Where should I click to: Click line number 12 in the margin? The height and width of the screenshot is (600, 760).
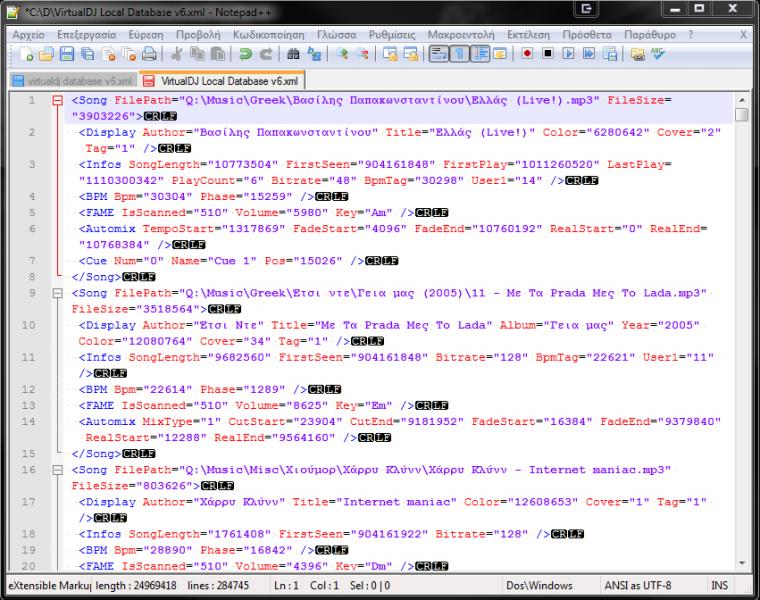coord(29,390)
